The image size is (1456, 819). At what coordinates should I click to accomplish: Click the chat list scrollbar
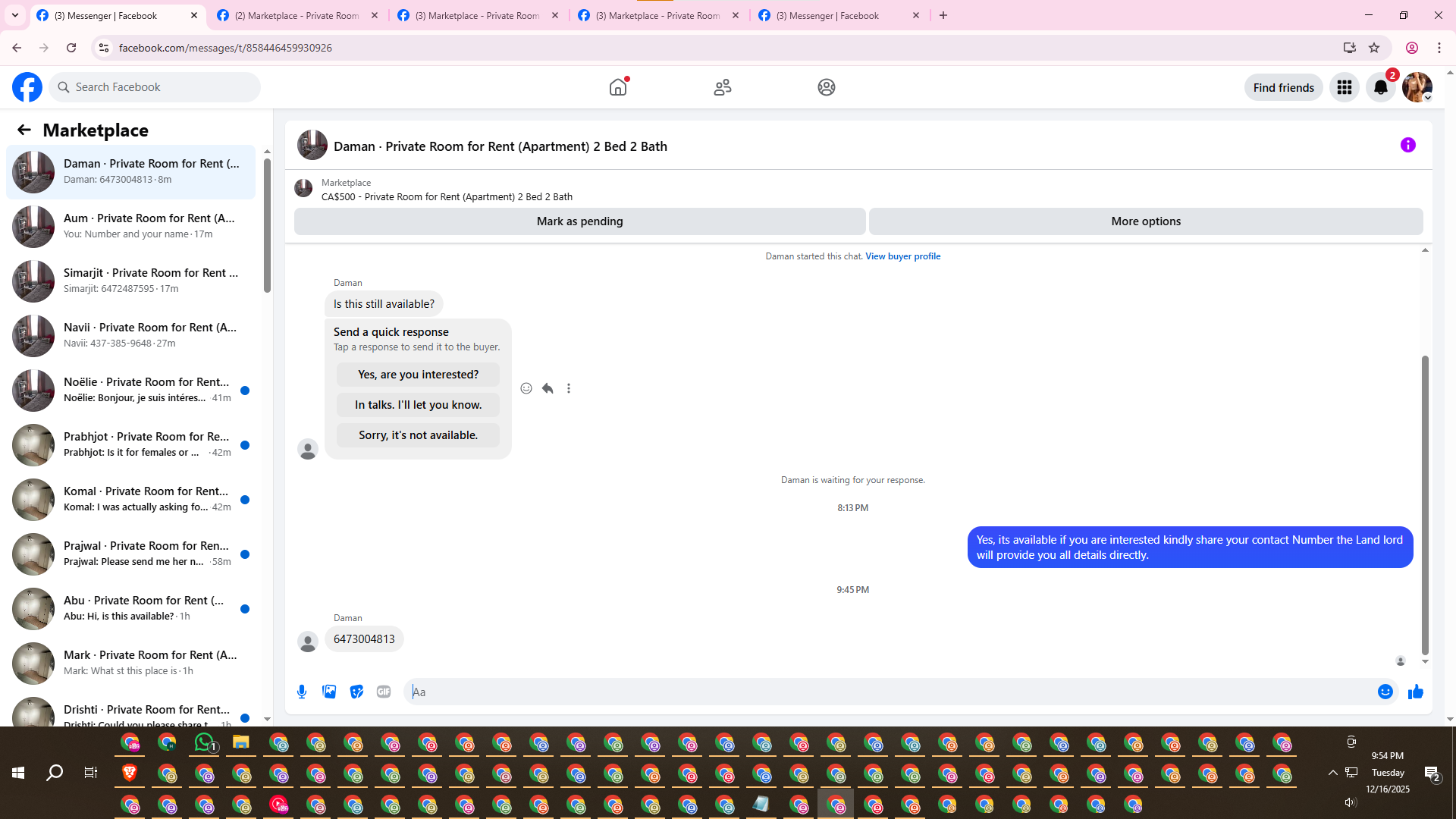(267, 225)
